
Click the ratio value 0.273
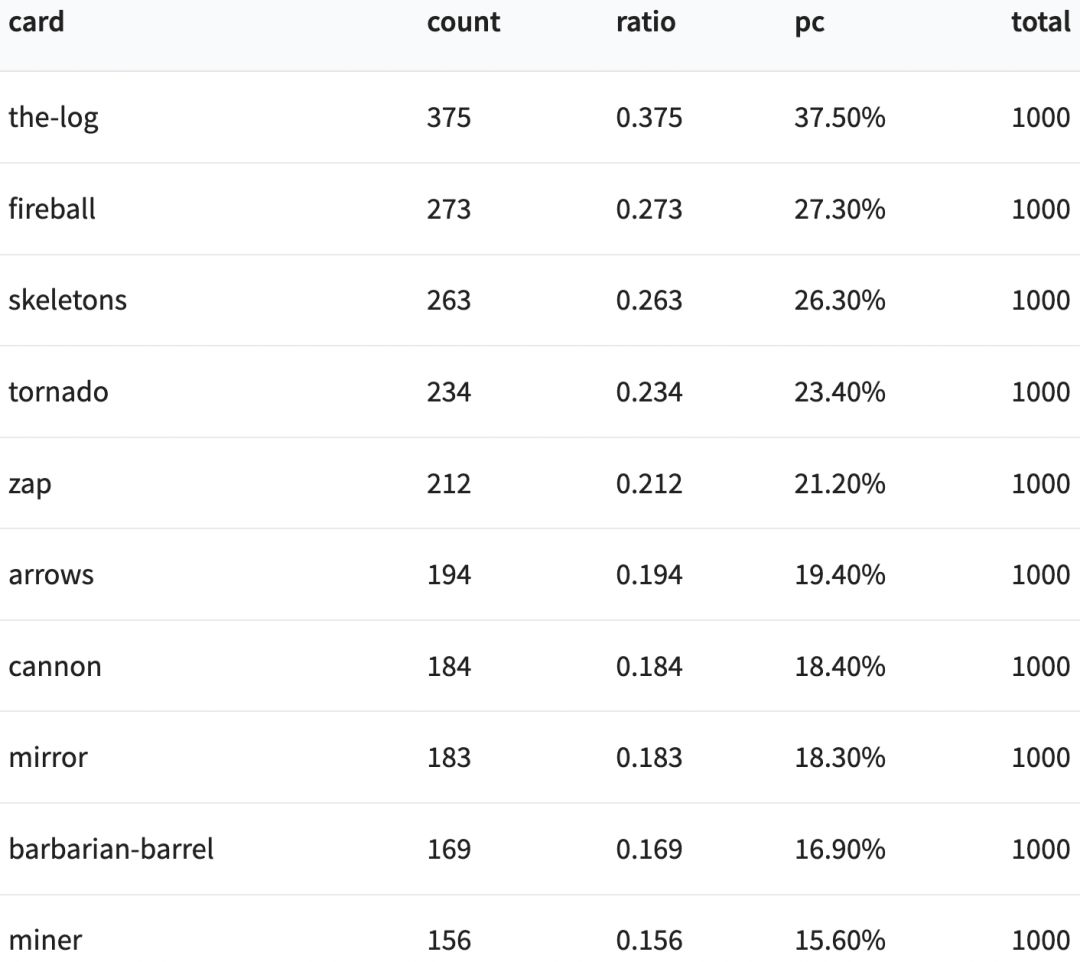(649, 209)
